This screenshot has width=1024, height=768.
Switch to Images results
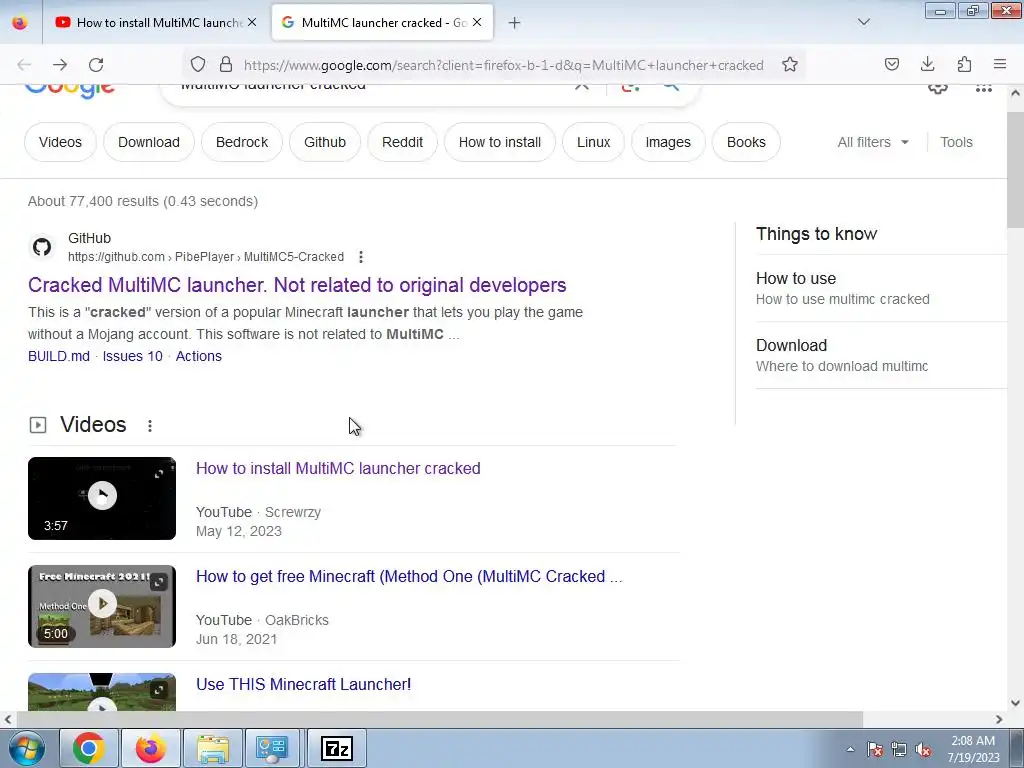pos(668,142)
